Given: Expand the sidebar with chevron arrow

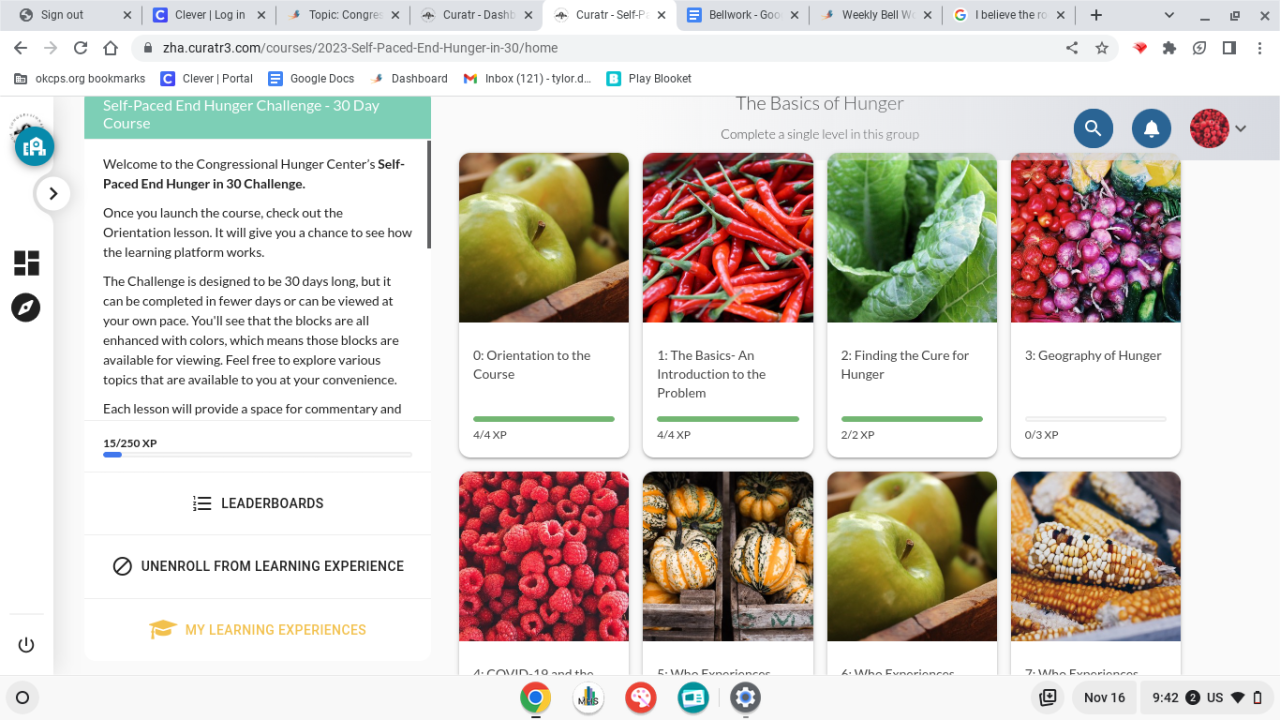Looking at the screenshot, I should (x=53, y=193).
